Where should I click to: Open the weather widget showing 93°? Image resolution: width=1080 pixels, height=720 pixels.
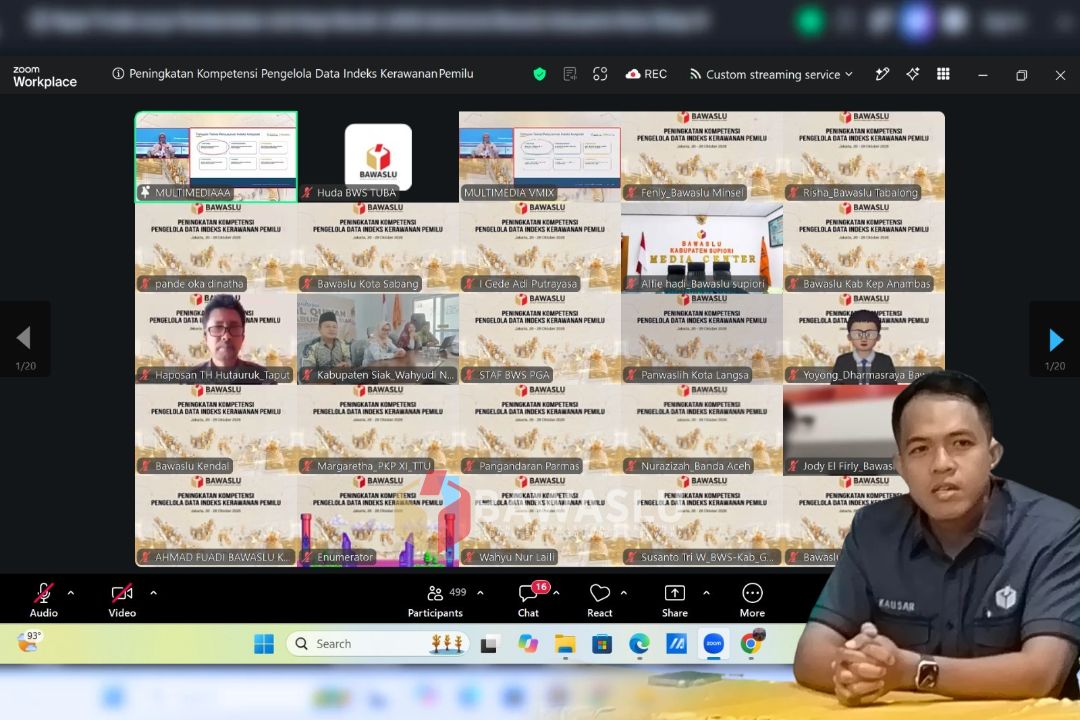tap(30, 642)
